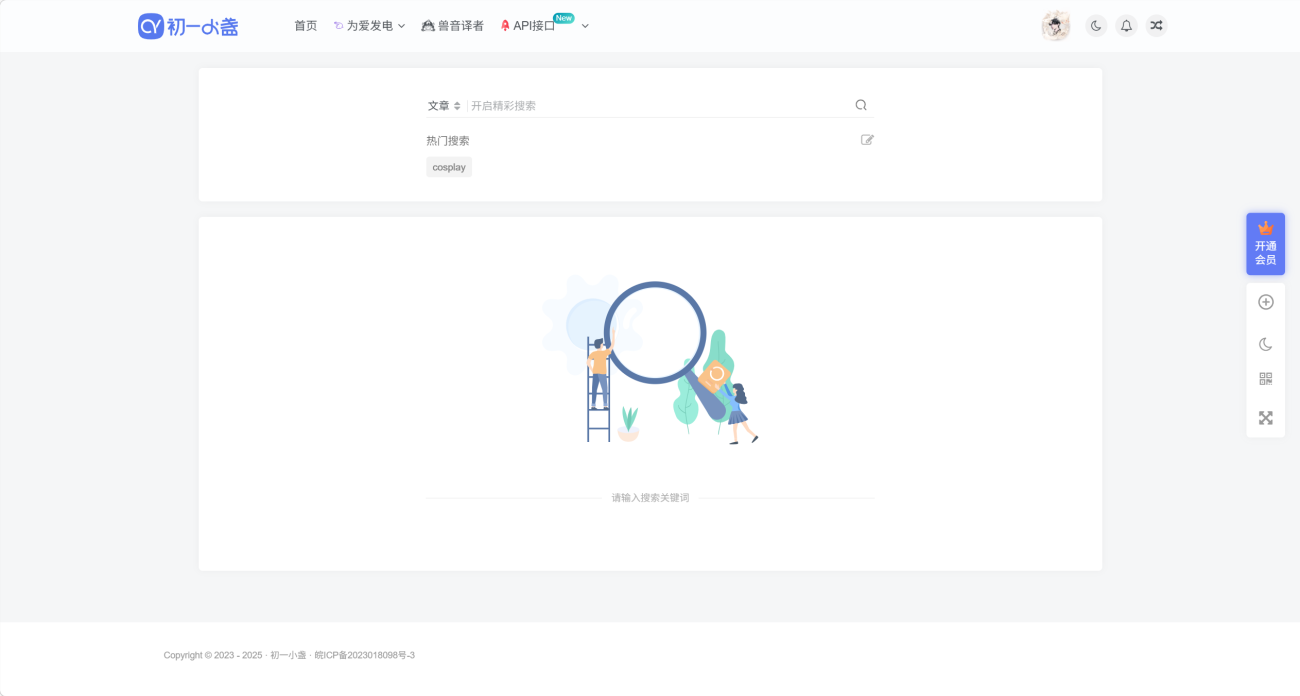Edit hot searches with the pencil icon

click(x=867, y=140)
